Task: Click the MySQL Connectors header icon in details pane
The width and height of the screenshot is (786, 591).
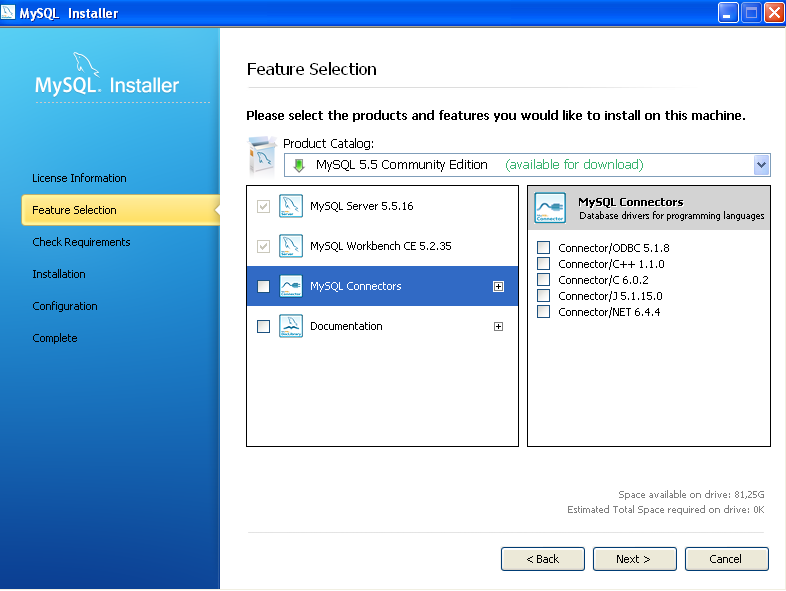Action: 550,208
